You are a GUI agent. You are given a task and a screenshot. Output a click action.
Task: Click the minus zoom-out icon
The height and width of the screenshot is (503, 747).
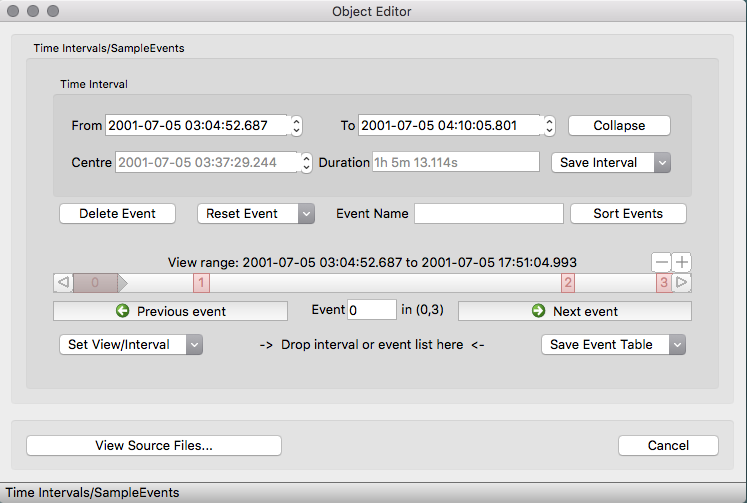(x=661, y=262)
